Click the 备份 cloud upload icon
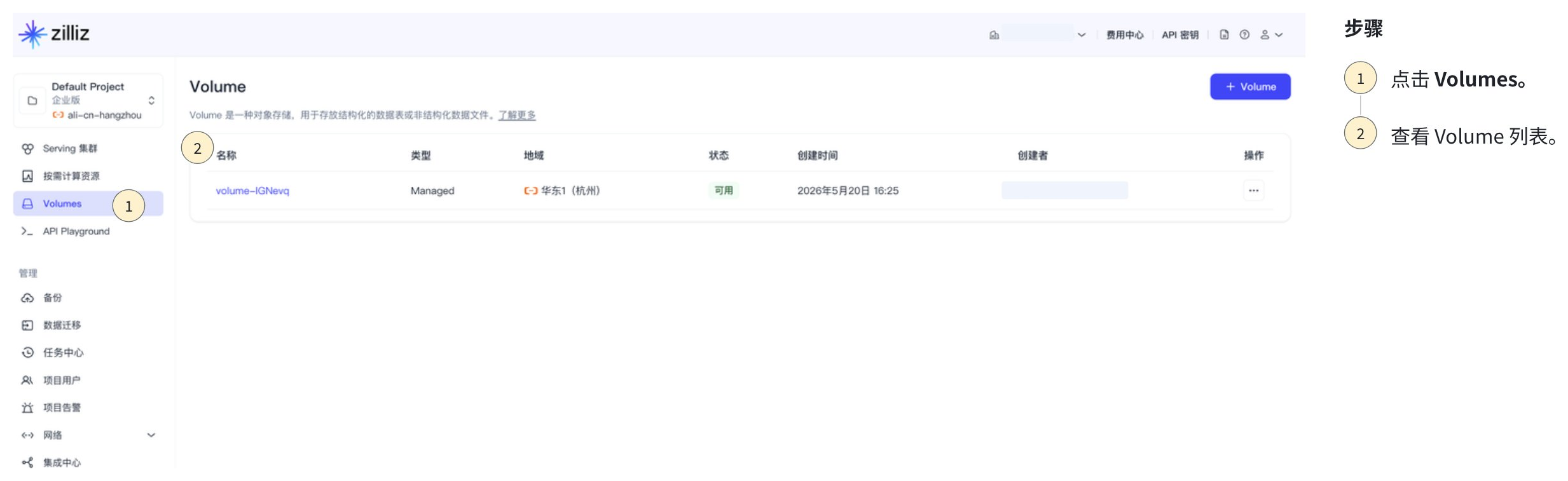1568x481 pixels. point(27,298)
